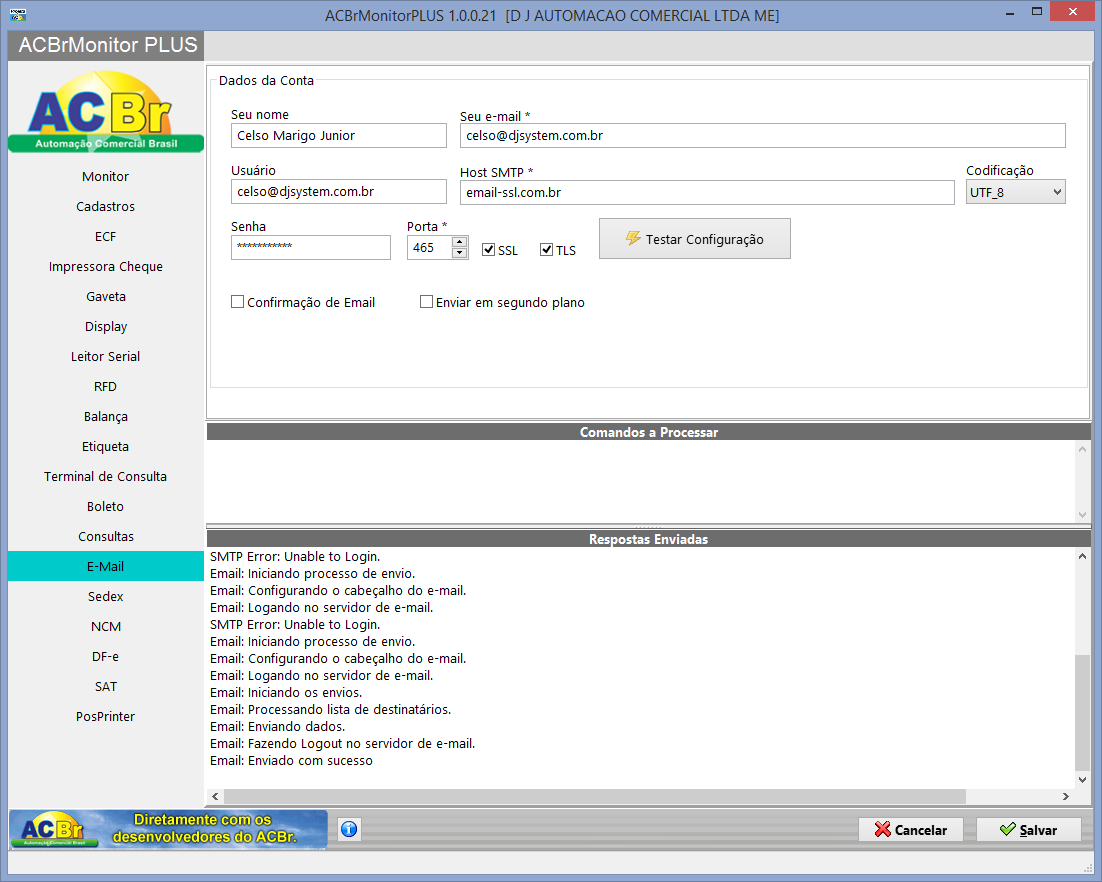Viewport: 1102px width, 882px height.
Task: Save settings with Salvar button
Action: pyautogui.click(x=1028, y=830)
